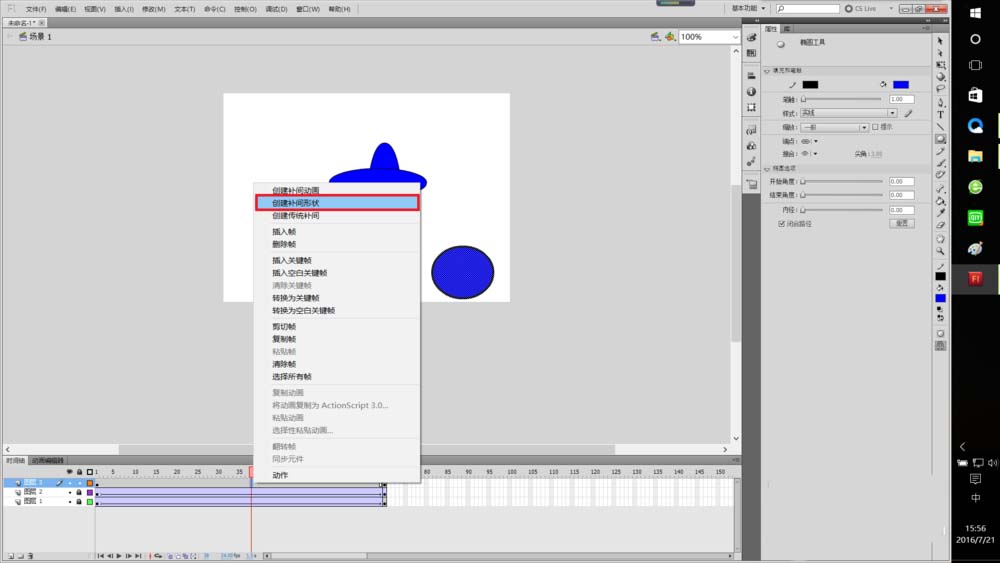Select the Bone tool
Screen dimensions: 1000x563
pyautogui.click(x=940, y=189)
